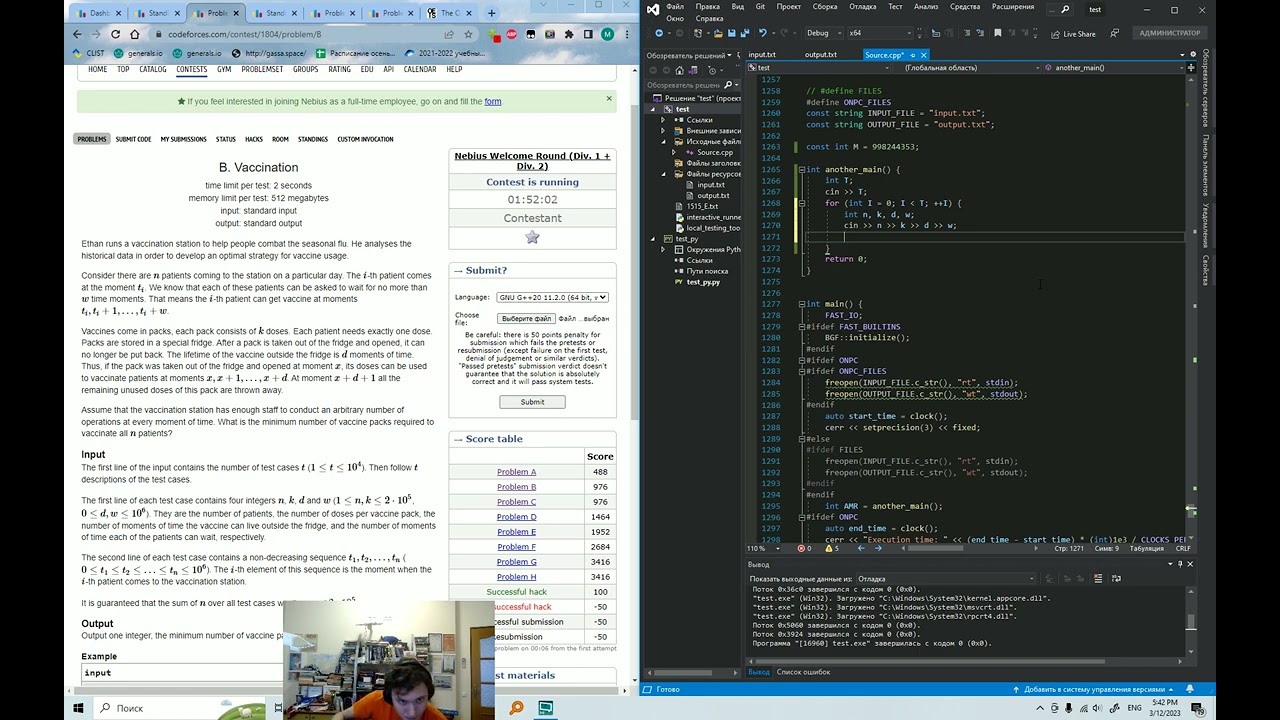
Task: Click the Список ошибок tab at bottom
Action: [x=803, y=672]
